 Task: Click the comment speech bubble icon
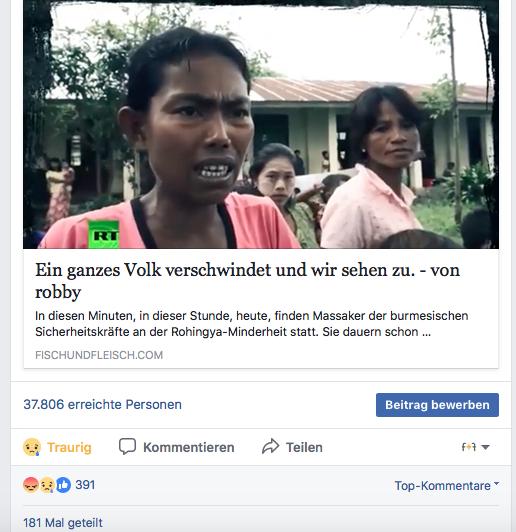pos(127,446)
